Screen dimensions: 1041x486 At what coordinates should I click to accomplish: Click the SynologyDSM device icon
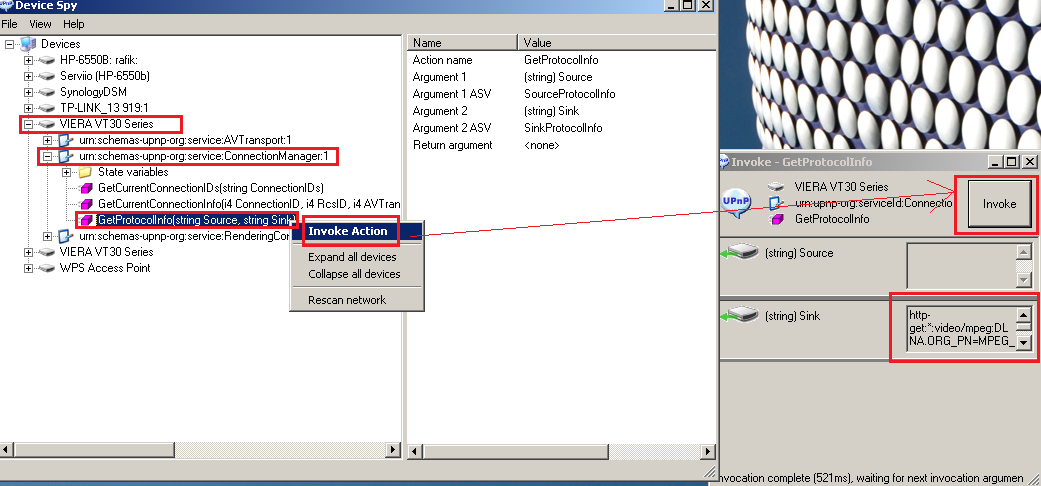(x=46, y=92)
